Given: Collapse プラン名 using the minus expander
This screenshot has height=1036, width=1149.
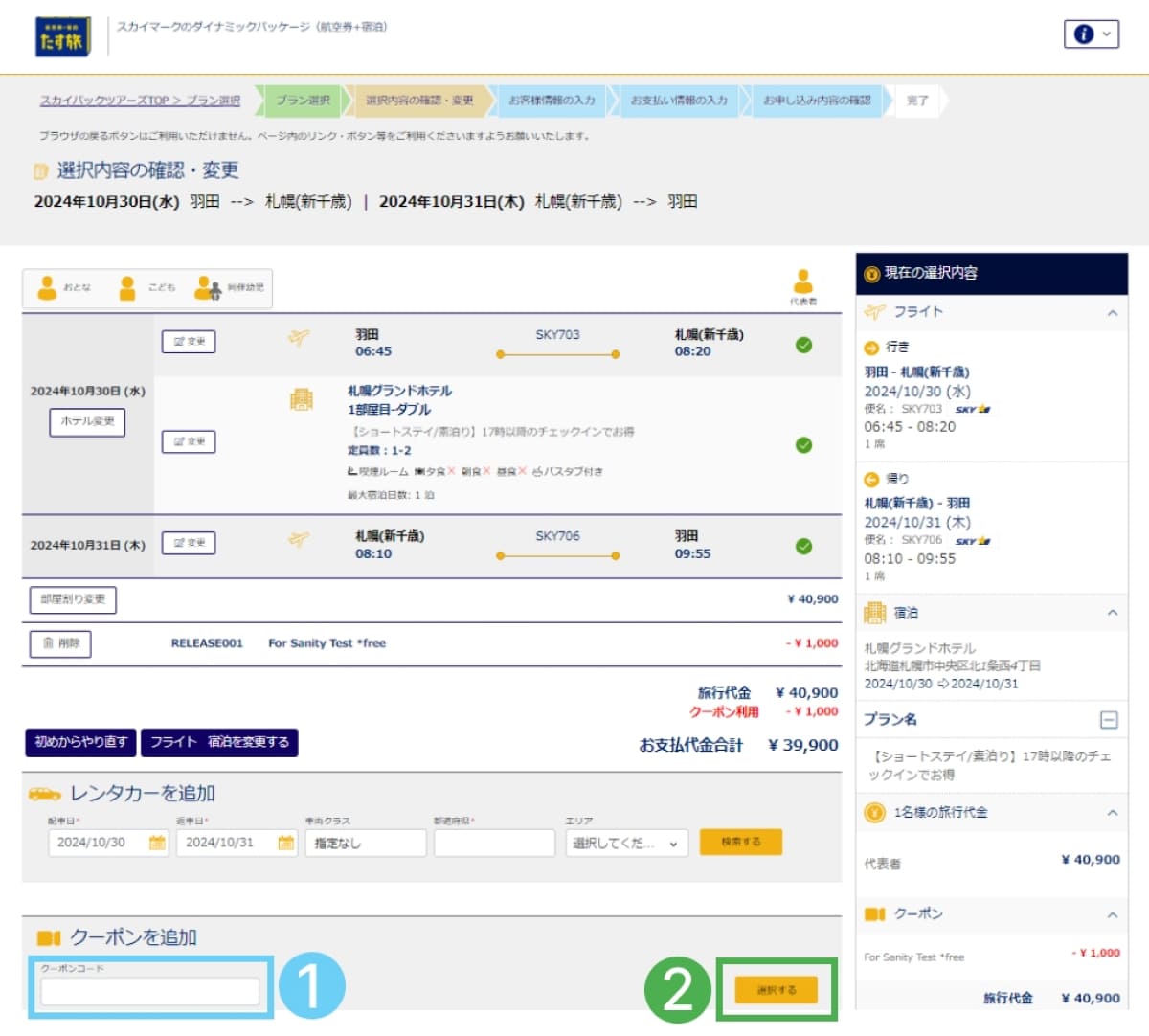Looking at the screenshot, I should 1111,718.
